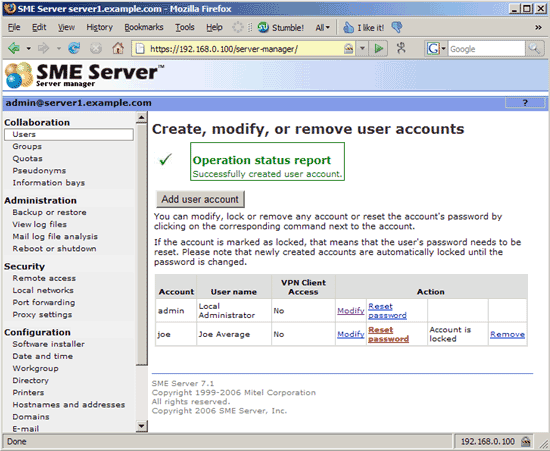
Task: Click the Add user account button
Action: tap(200, 199)
